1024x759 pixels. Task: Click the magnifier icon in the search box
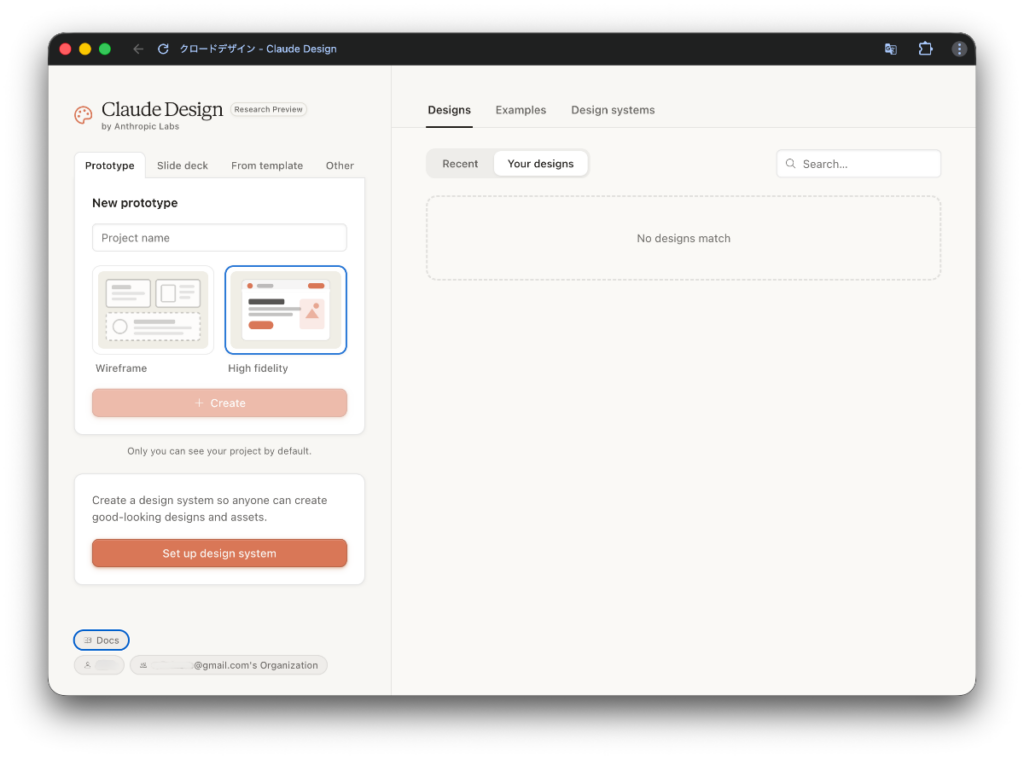pos(790,163)
